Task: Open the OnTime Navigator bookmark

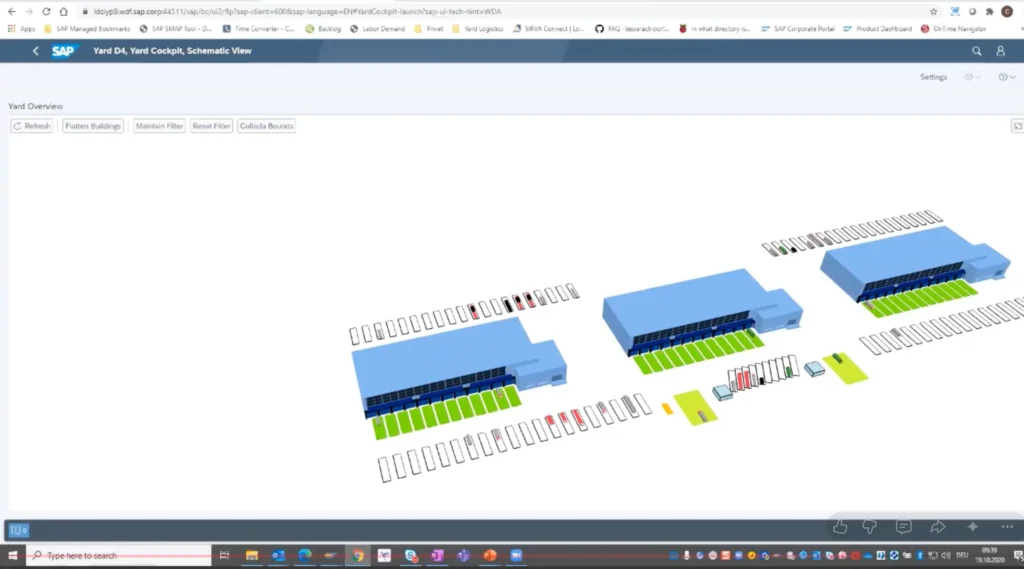Action: (953, 29)
